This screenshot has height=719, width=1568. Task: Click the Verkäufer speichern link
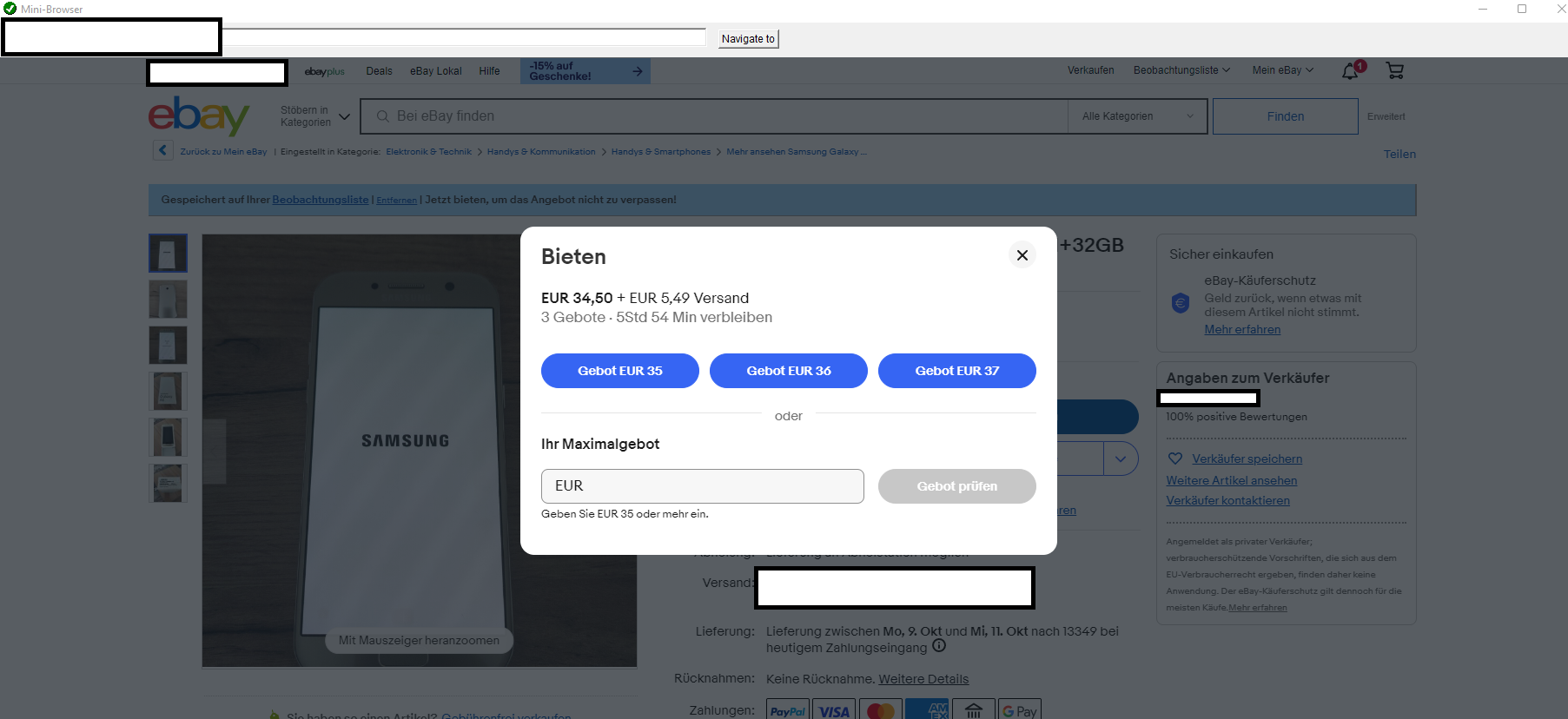click(x=1247, y=458)
